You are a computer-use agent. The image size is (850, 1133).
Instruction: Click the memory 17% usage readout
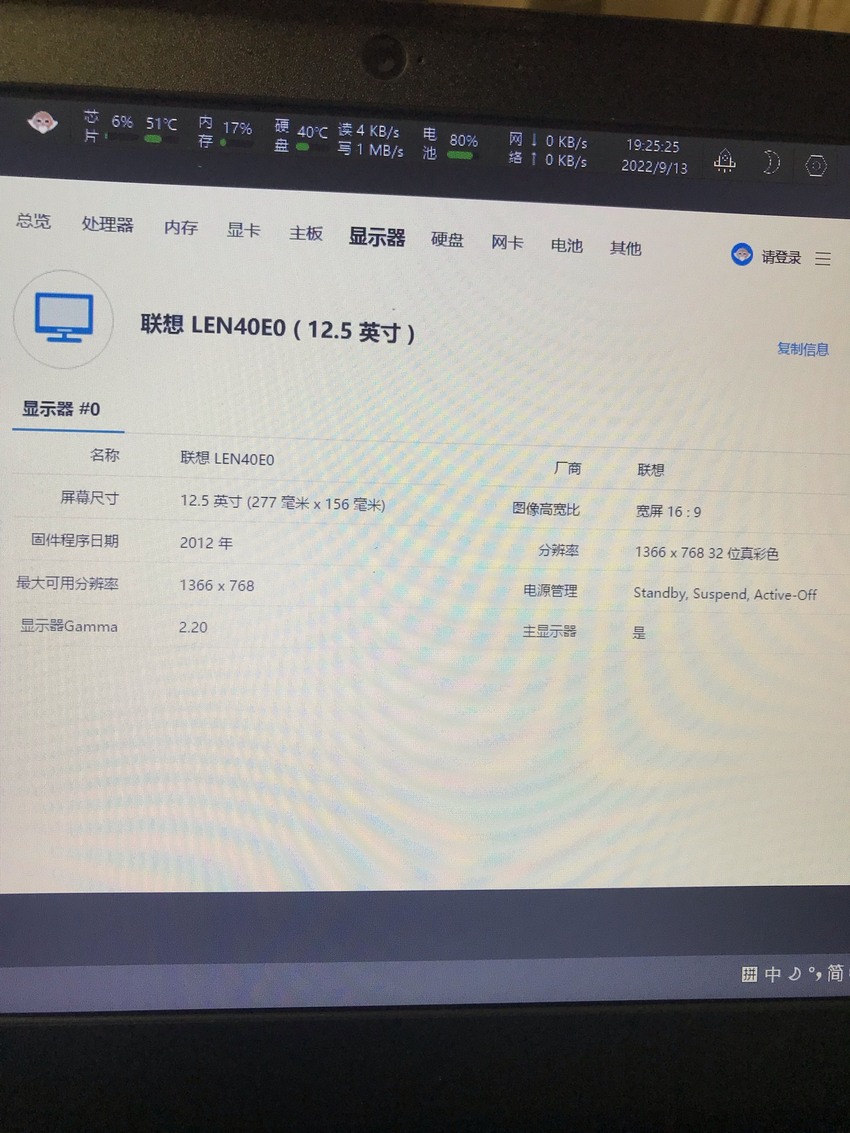point(237,128)
